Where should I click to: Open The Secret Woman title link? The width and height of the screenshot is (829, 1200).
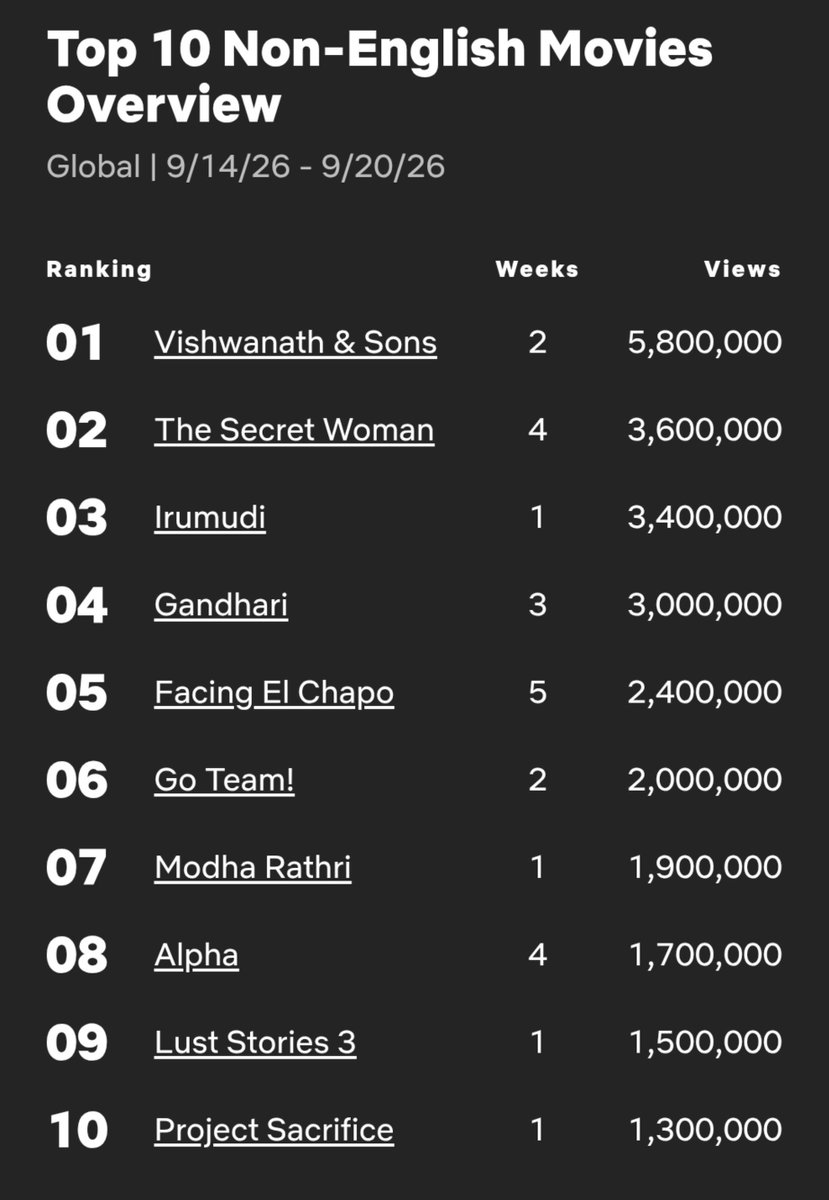(294, 430)
